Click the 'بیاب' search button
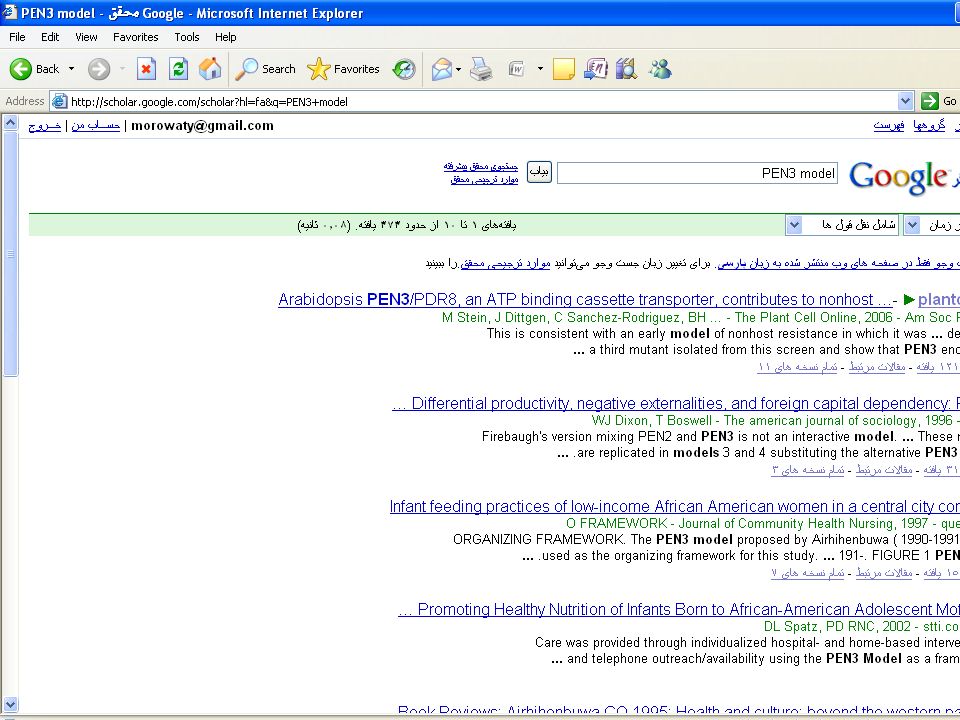 (x=539, y=172)
